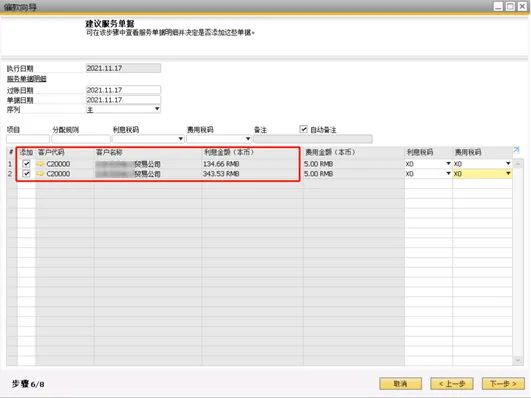Screen dimensions: 531x398
Task: Click the table's vertical scrollbar
Action: [517, 261]
